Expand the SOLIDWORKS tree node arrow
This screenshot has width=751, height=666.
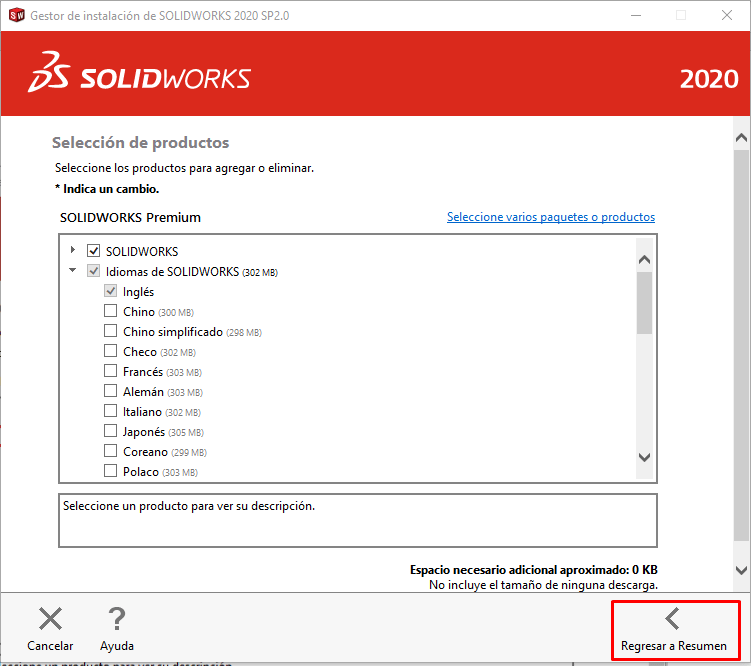click(x=73, y=249)
